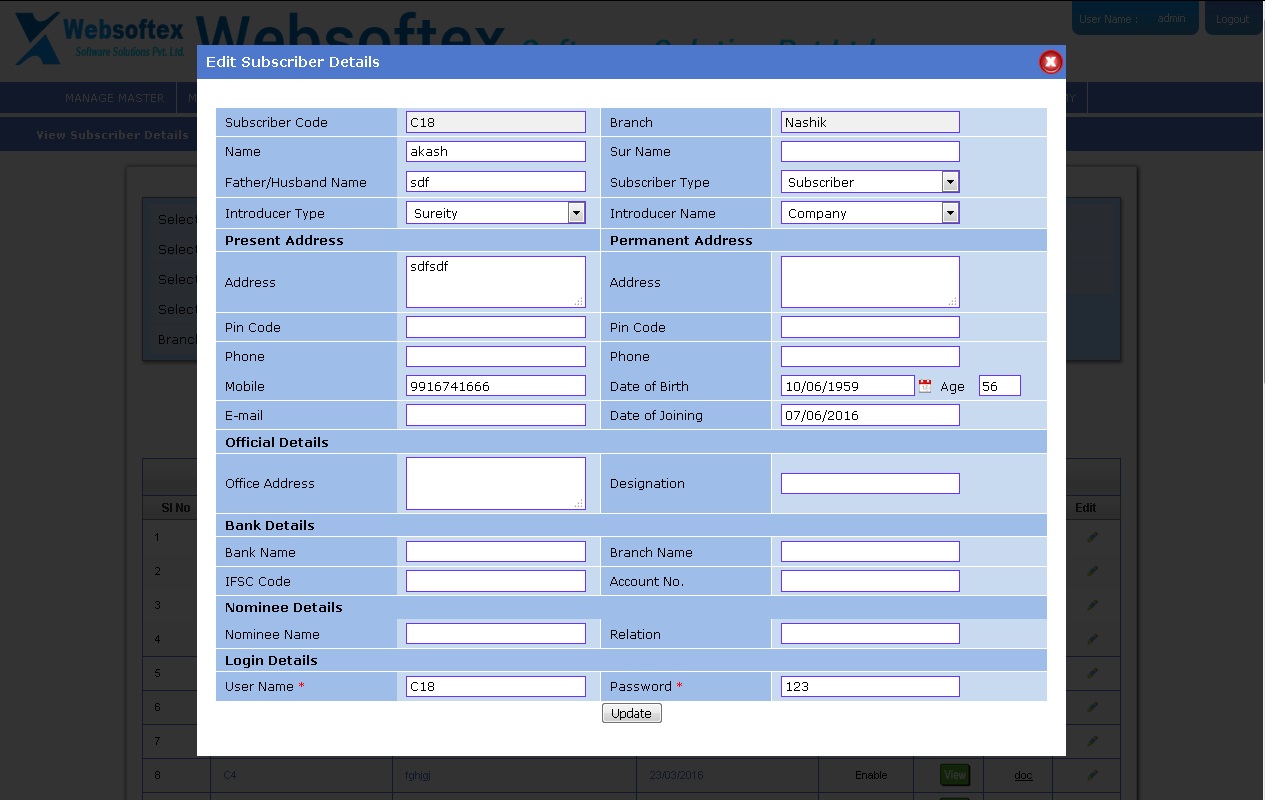Screen dimensions: 1265x804
Task: Click the Mobile number field
Action: (x=496, y=386)
